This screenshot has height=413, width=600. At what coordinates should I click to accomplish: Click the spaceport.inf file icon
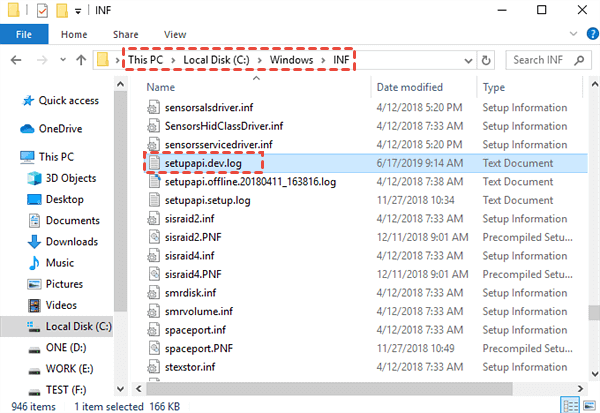153,330
